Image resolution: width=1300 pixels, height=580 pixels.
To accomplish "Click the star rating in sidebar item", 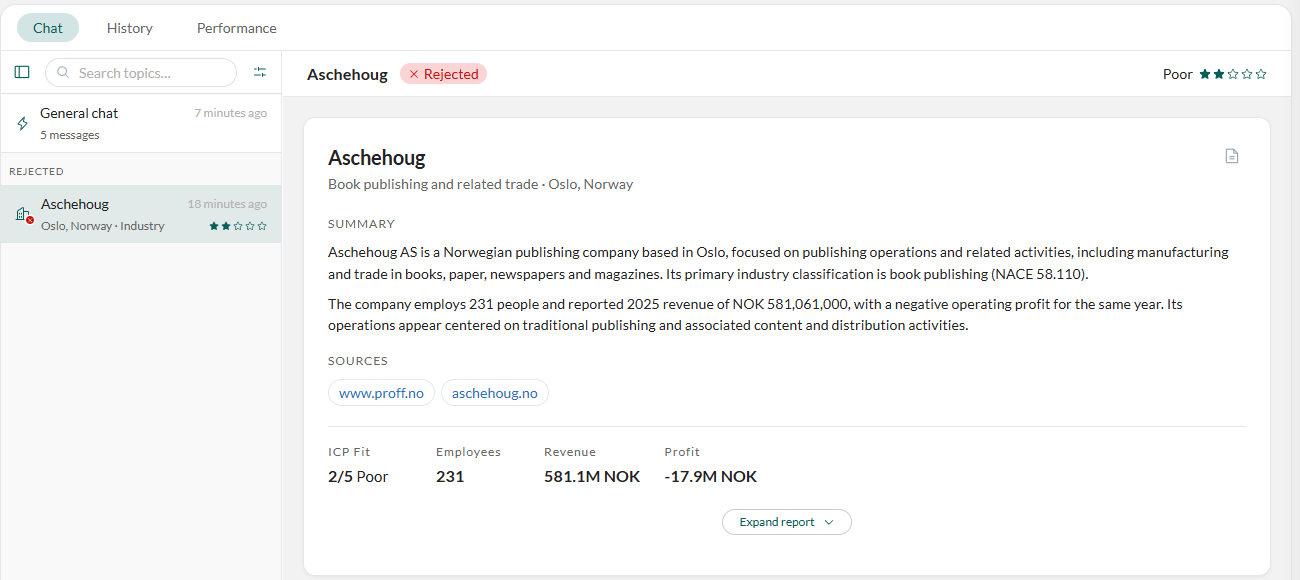I will click(238, 226).
